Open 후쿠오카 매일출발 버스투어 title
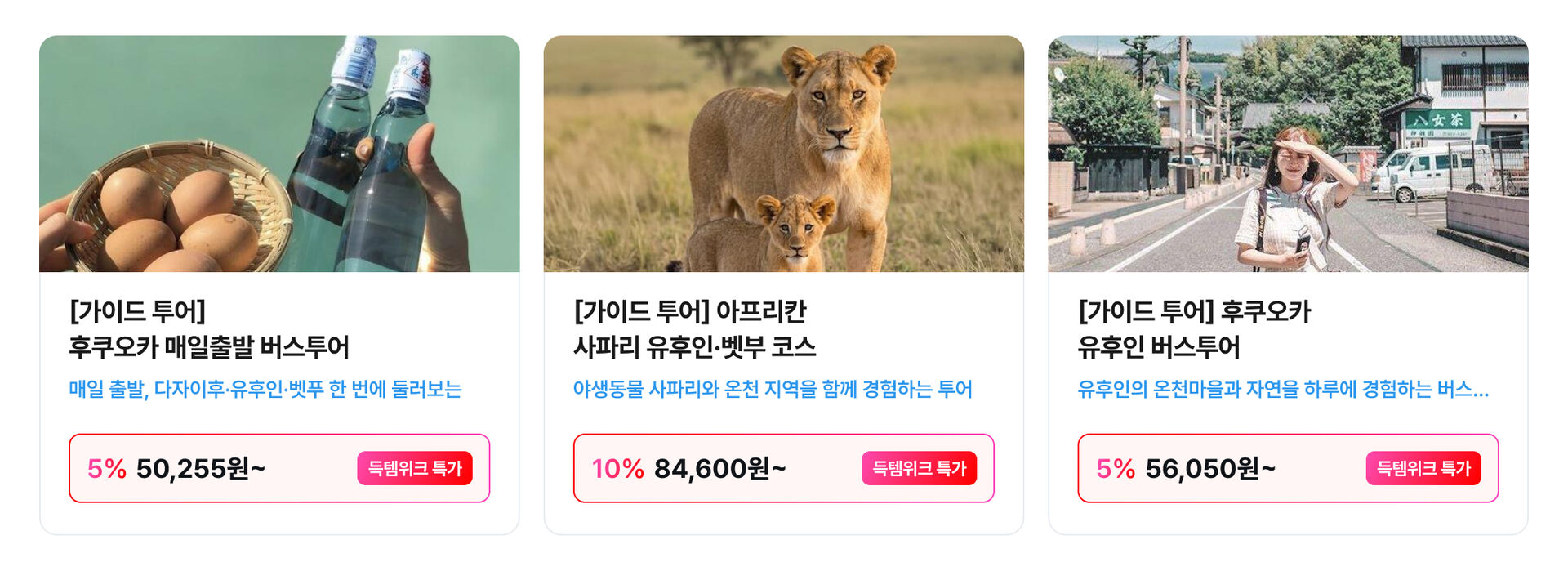This screenshot has height=571, width=1568. (x=209, y=347)
